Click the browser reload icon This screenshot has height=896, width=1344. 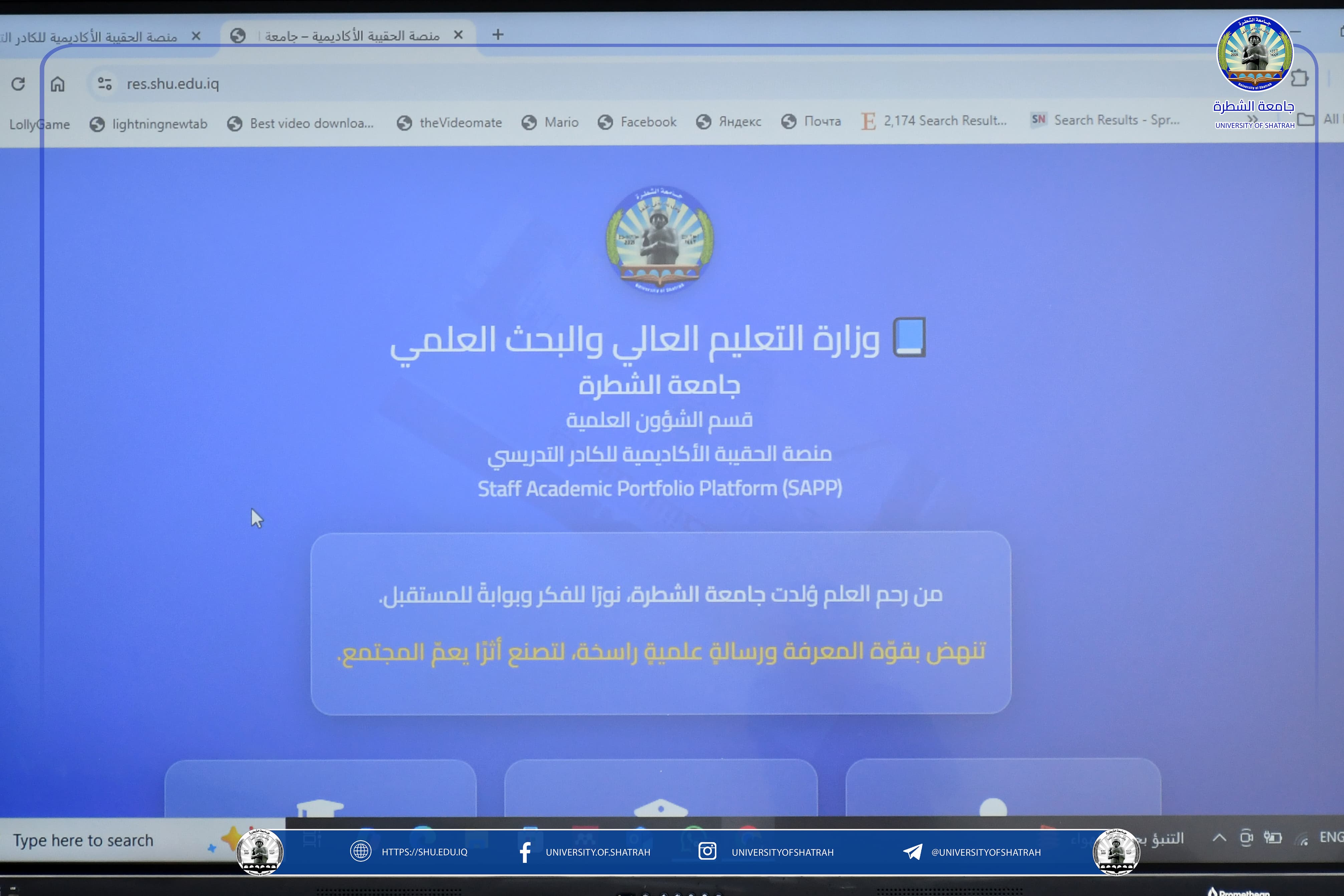(18, 84)
